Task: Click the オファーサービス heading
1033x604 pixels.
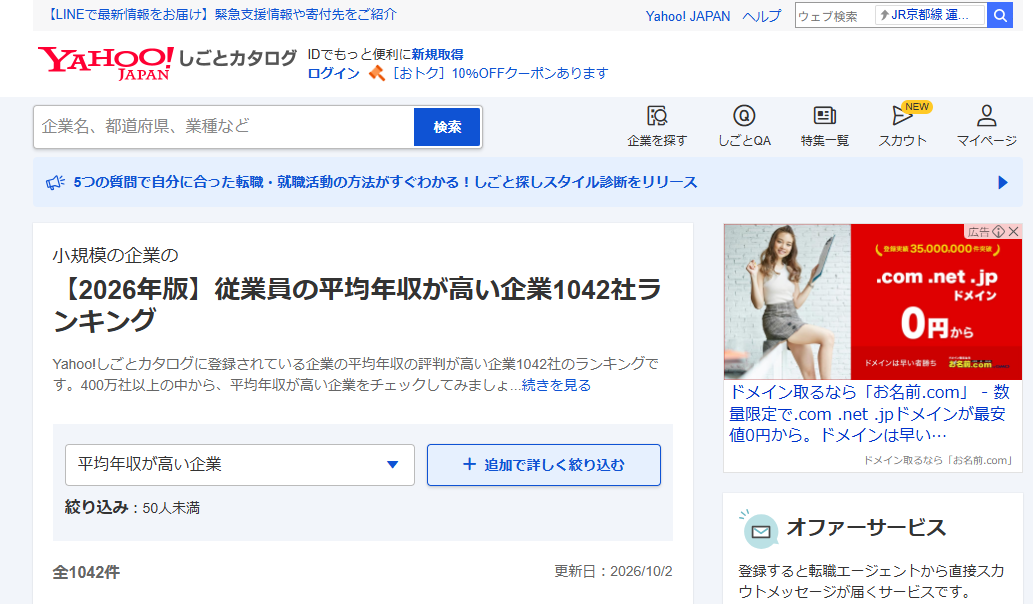Action: click(866, 528)
